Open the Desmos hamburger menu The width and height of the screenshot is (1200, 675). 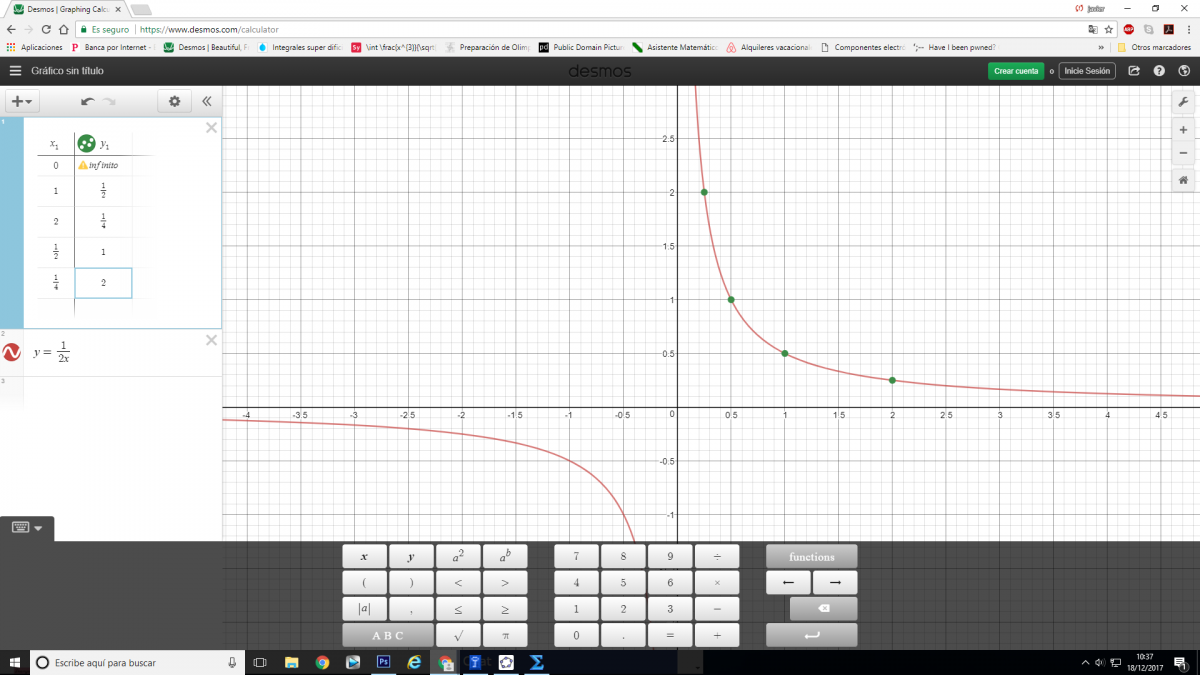click(15, 71)
